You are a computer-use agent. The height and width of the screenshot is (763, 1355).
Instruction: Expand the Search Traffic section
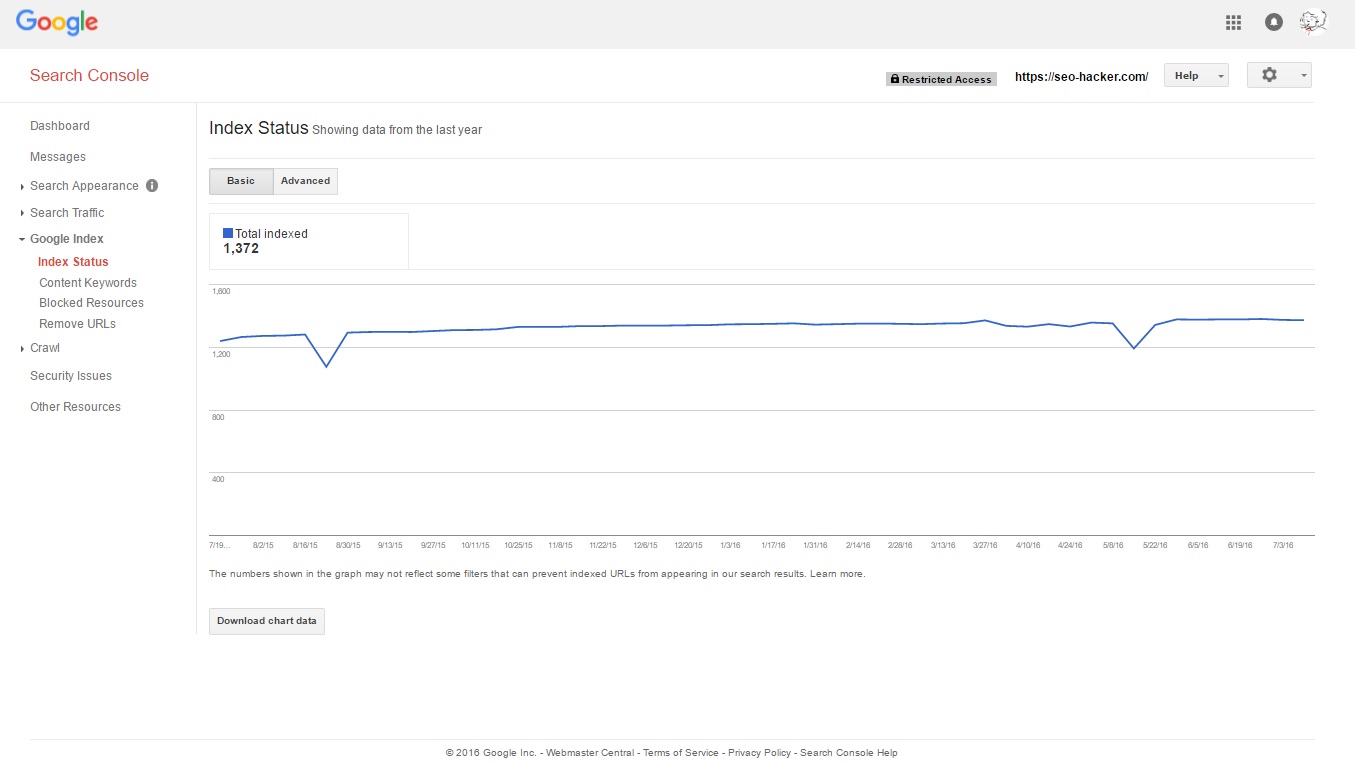click(x=66, y=213)
